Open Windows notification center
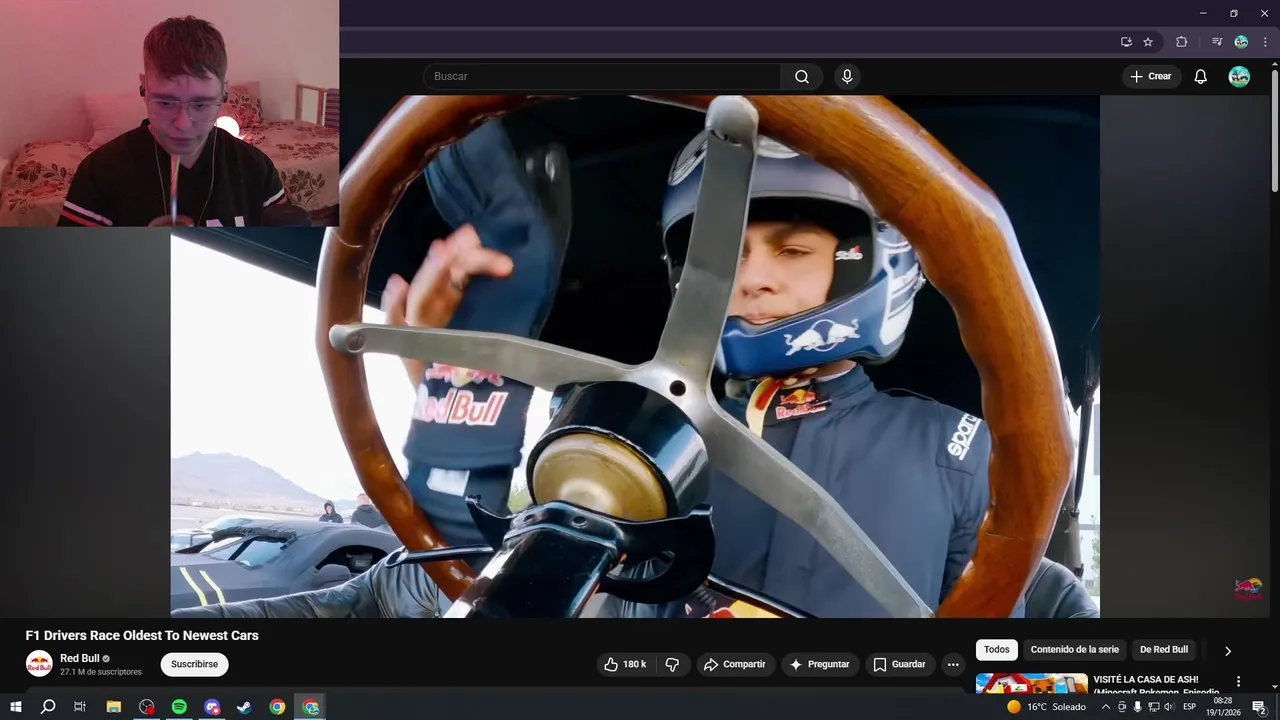1280x720 pixels. 1260,707
